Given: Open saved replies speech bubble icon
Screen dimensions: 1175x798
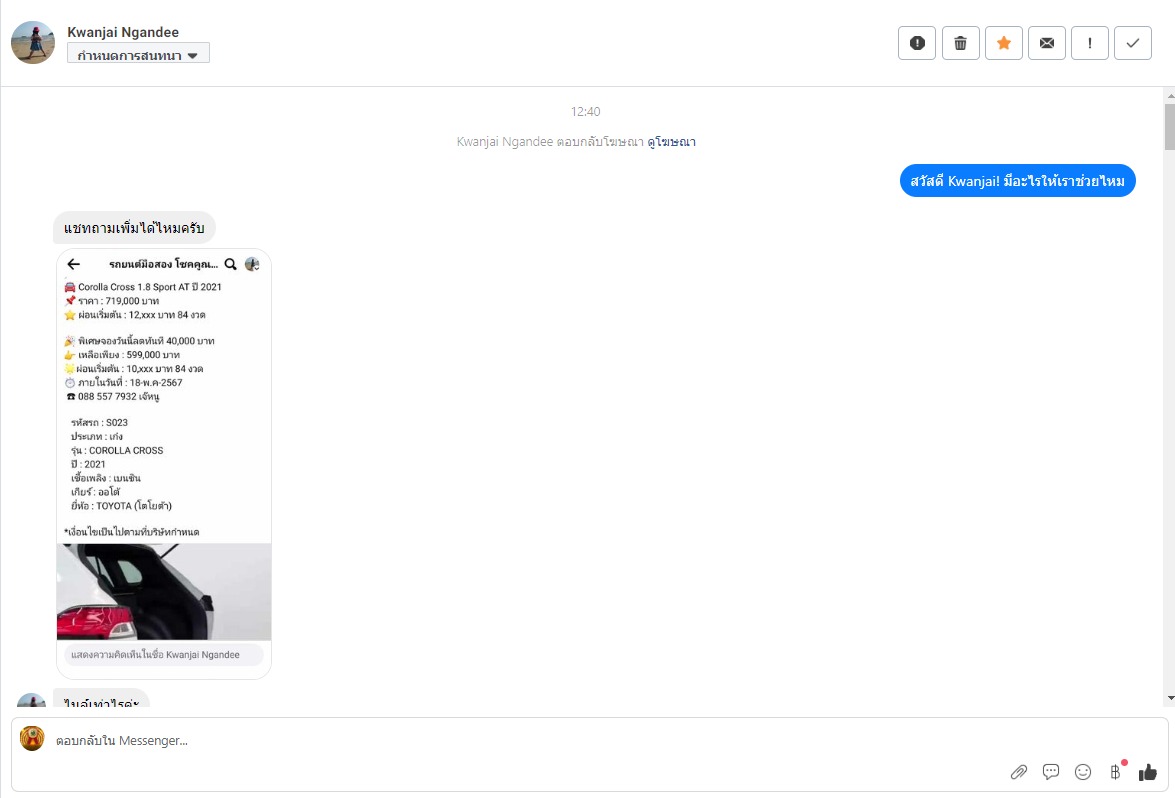Looking at the screenshot, I should pos(1051,772).
